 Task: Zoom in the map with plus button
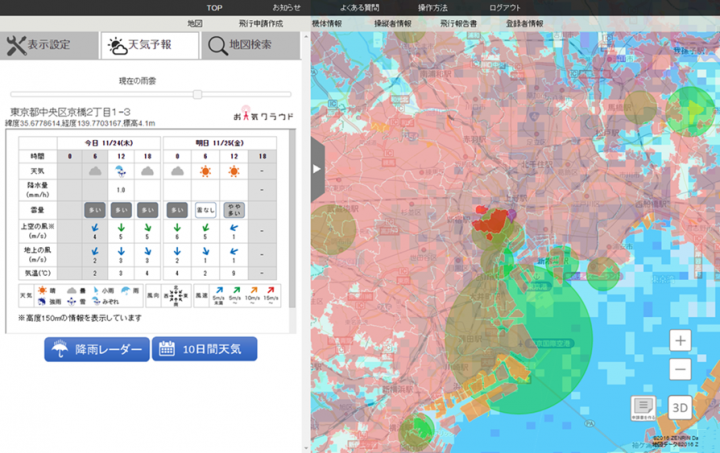point(681,341)
